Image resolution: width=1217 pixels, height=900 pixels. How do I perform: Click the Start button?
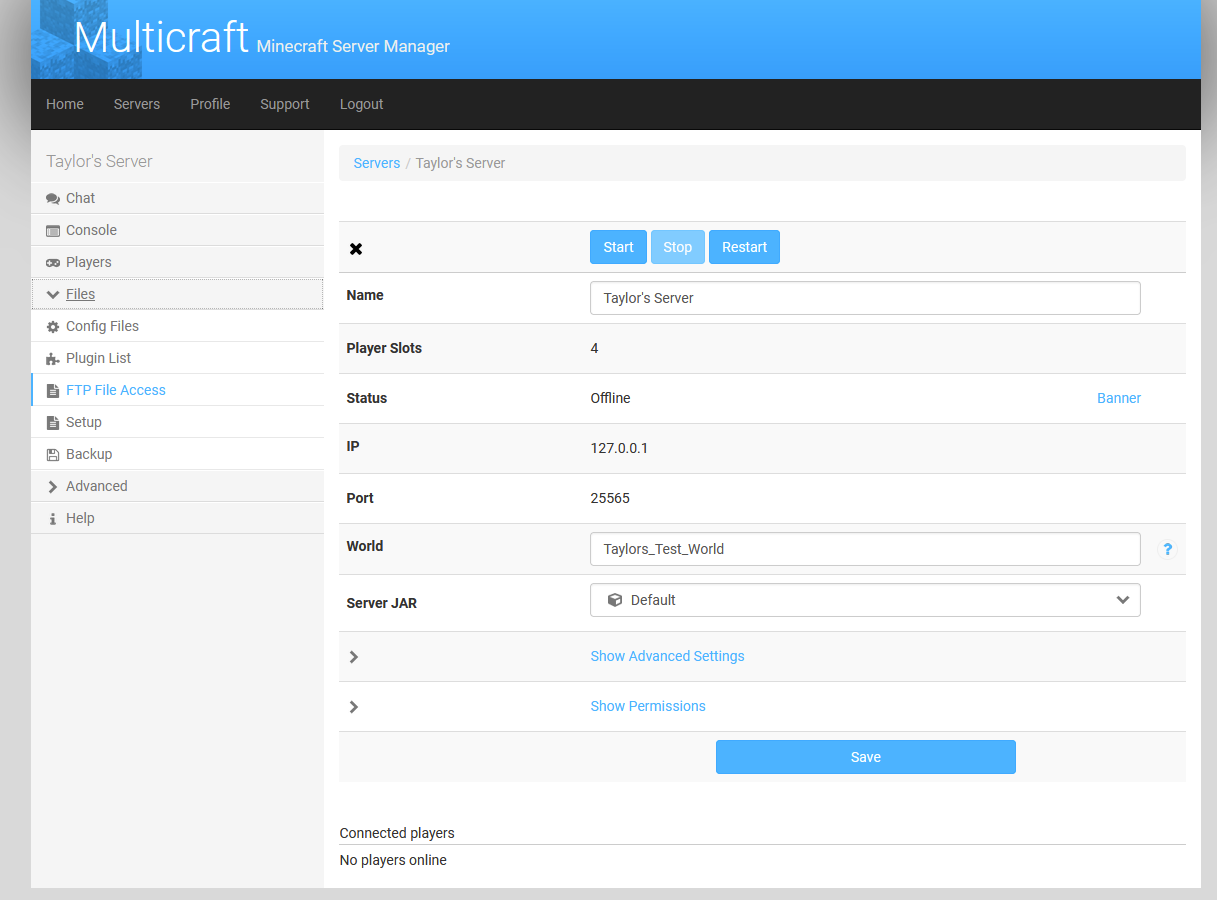coord(617,247)
